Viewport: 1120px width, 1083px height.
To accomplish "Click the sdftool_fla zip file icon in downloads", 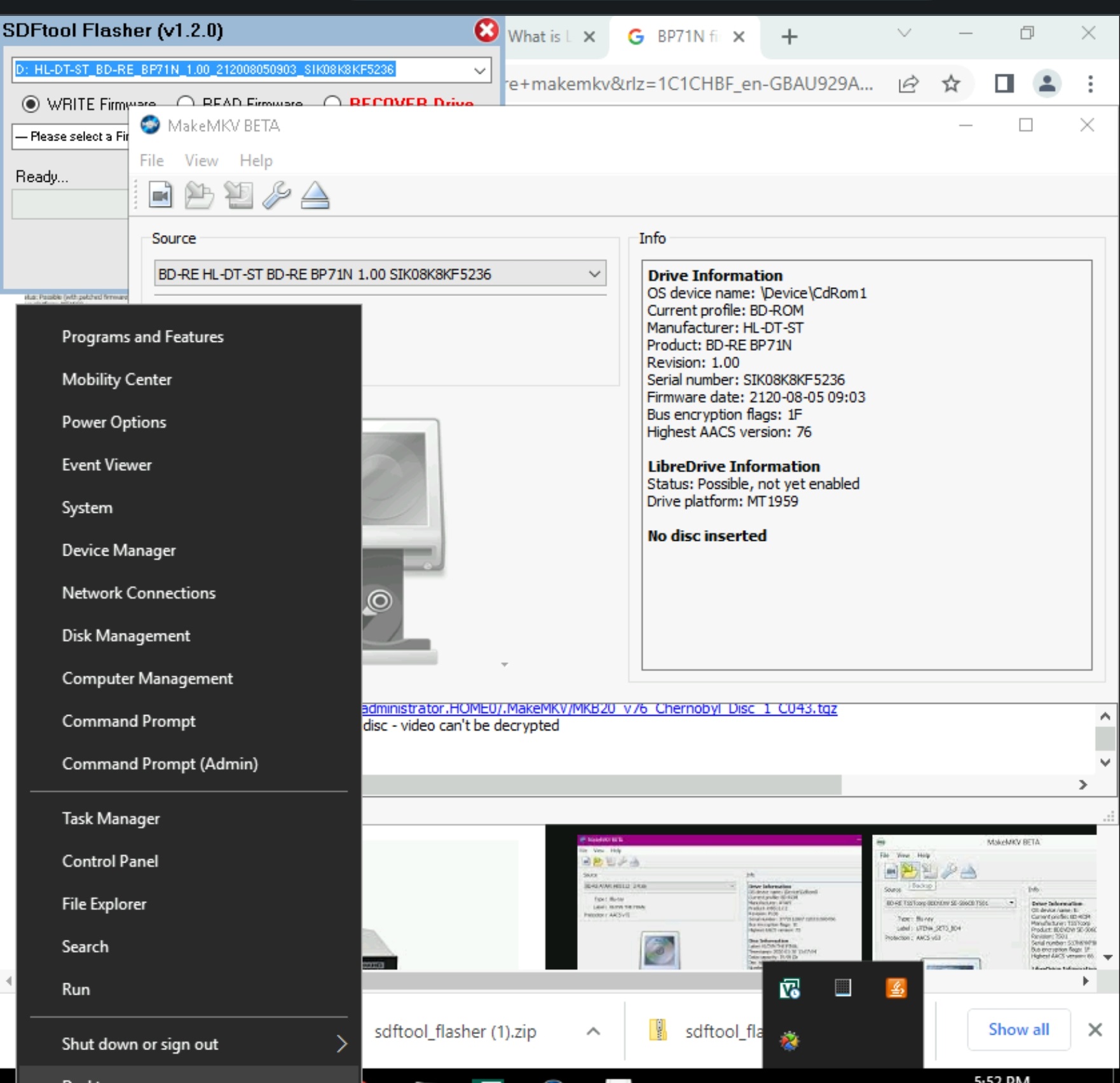I will [x=658, y=1030].
